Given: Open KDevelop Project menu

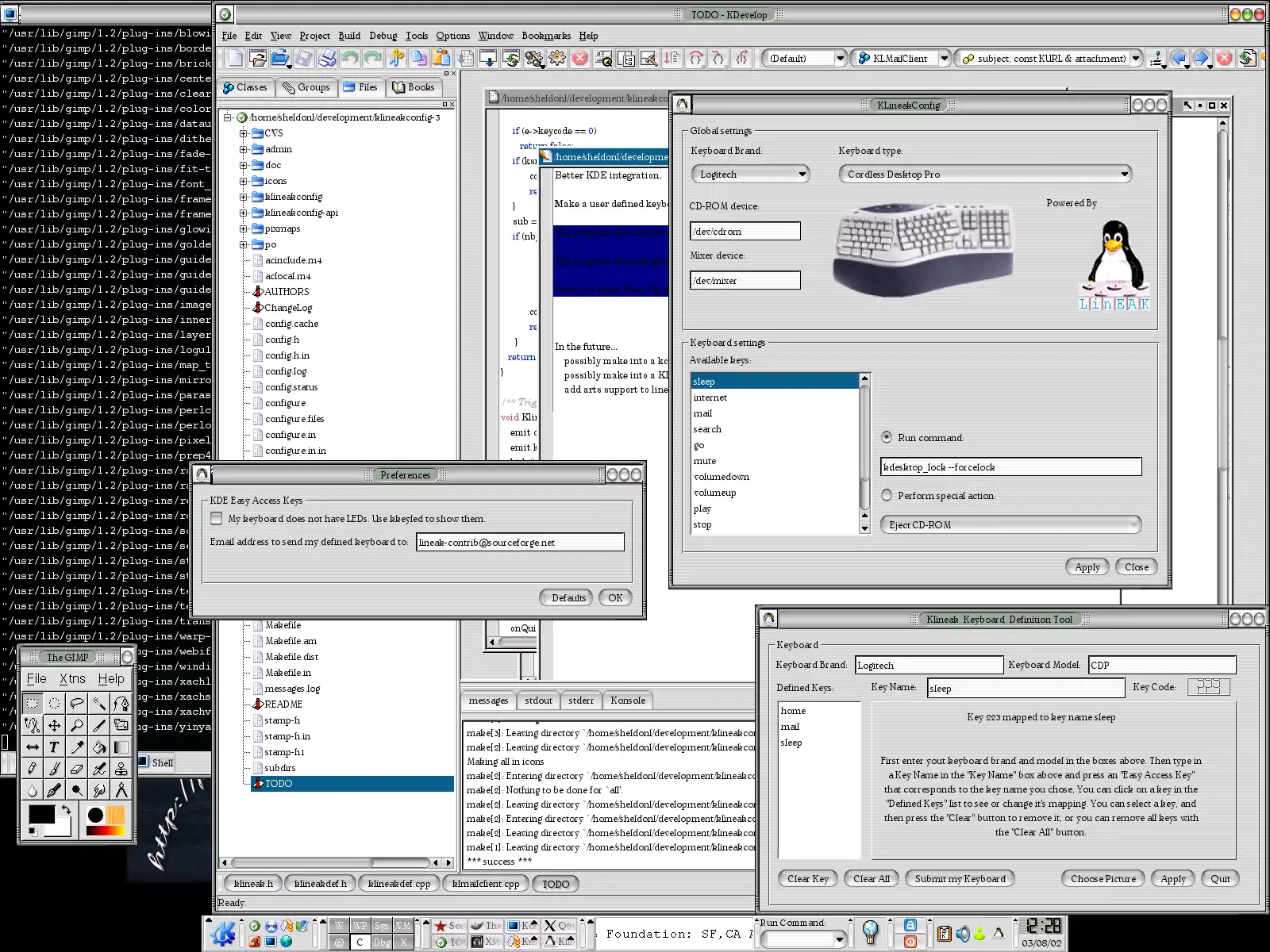Looking at the screenshot, I should tap(314, 36).
